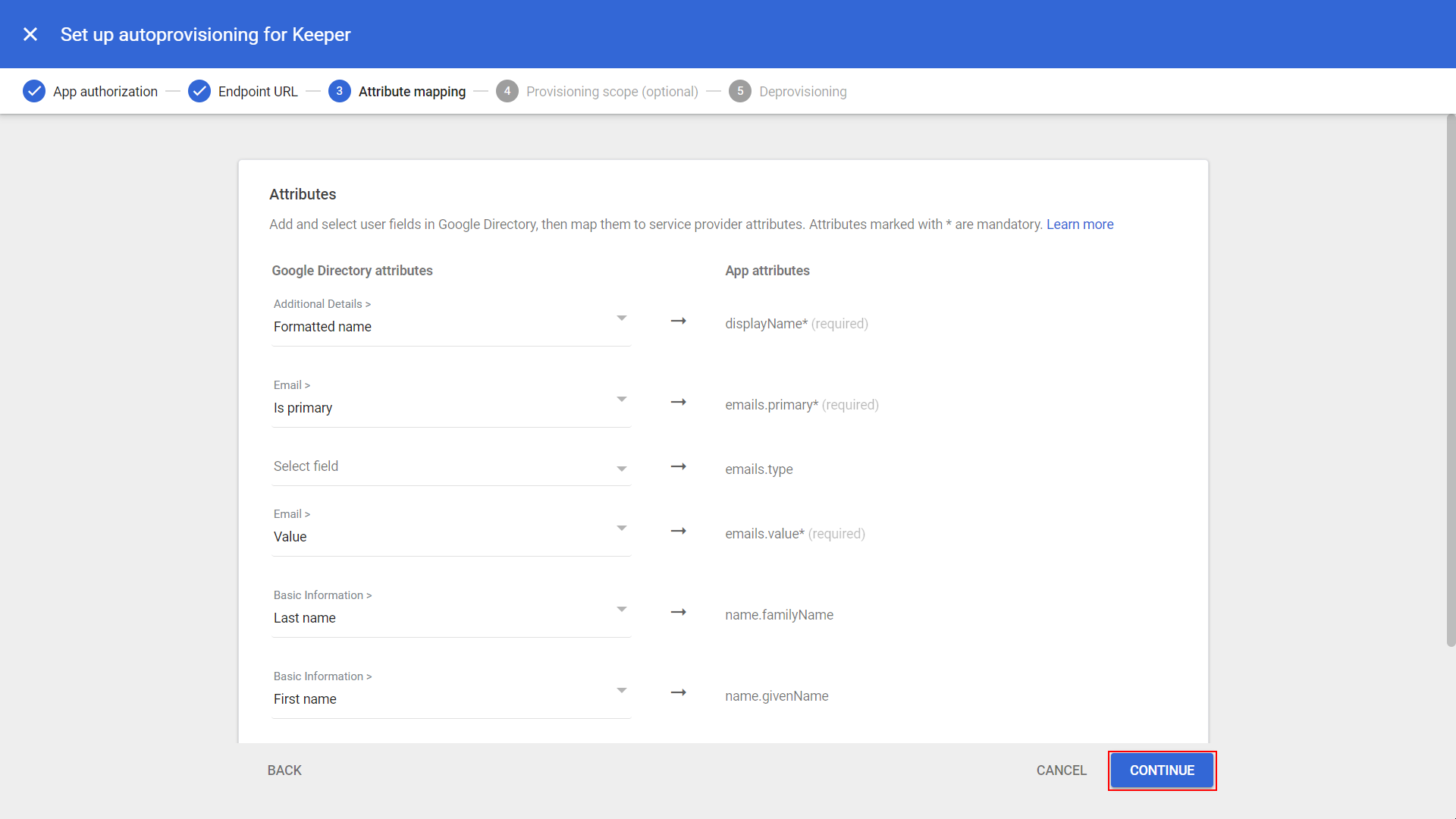The height and width of the screenshot is (819, 1456).
Task: Click name.familyName attribute text
Action: pyautogui.click(x=779, y=615)
